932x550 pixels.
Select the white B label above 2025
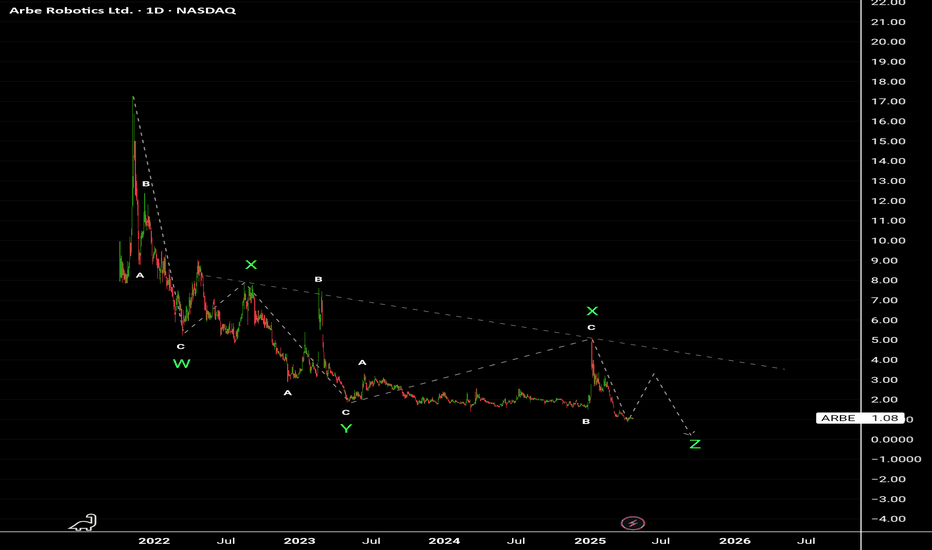click(x=586, y=422)
